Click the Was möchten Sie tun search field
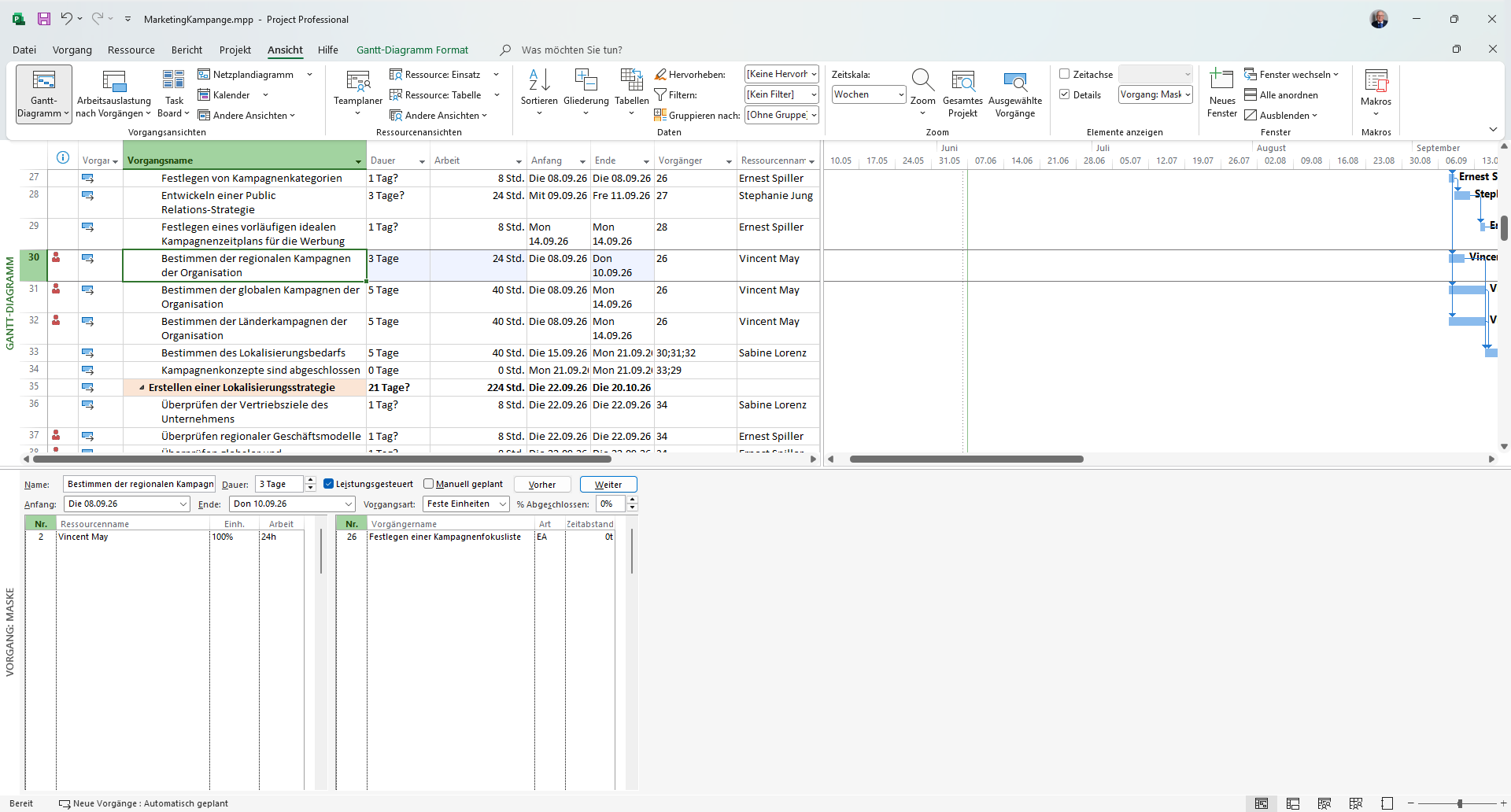 [x=571, y=50]
